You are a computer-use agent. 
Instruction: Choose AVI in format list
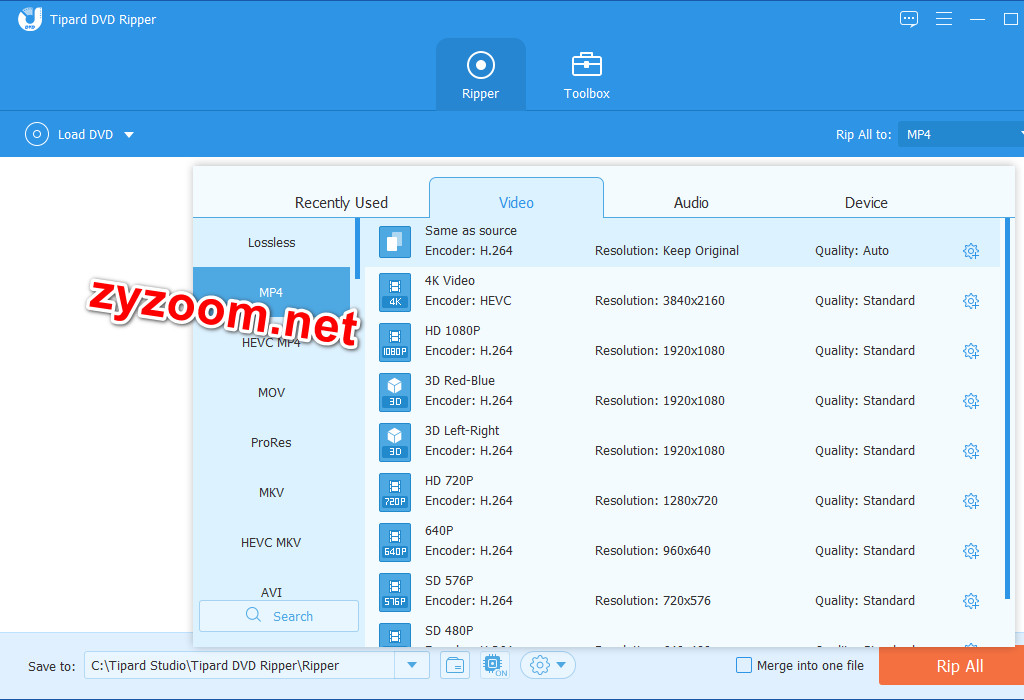(272, 592)
